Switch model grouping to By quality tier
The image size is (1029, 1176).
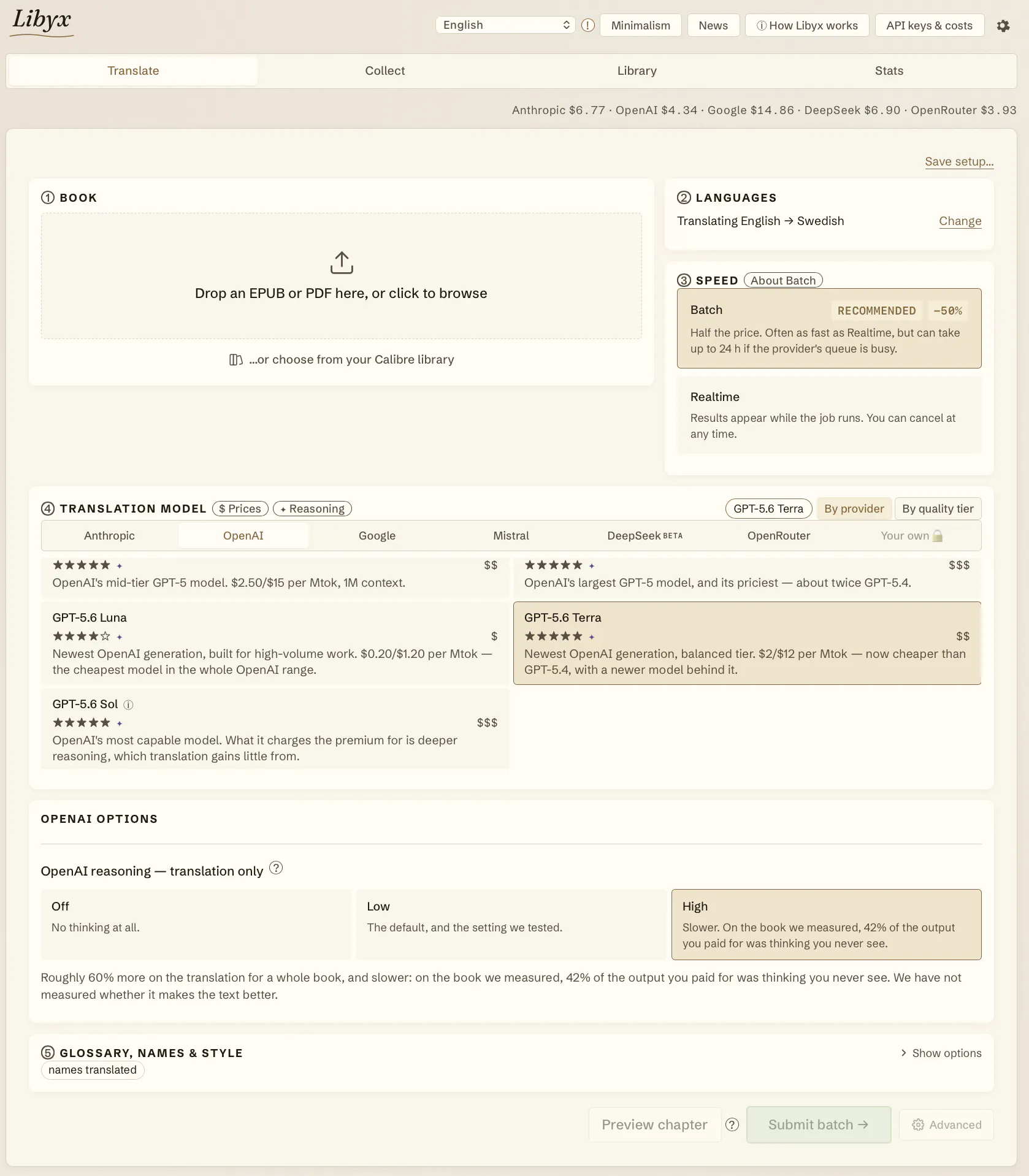tap(938, 508)
